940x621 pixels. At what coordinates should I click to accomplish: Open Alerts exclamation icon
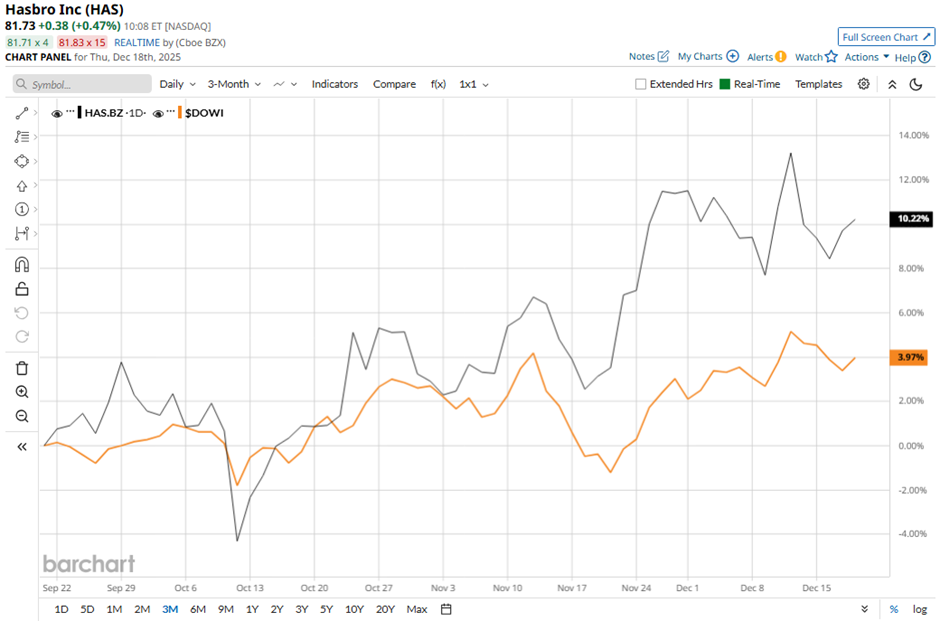point(781,56)
